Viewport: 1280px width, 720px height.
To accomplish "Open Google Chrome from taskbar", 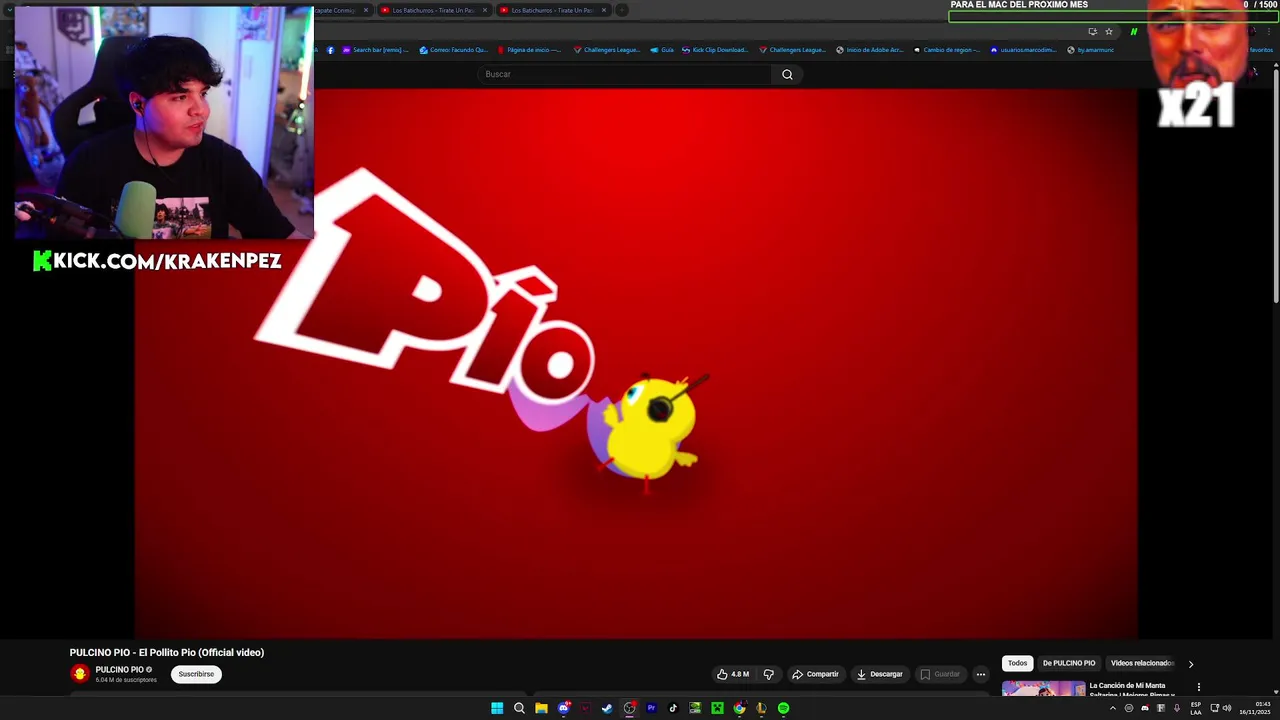I will [x=739, y=708].
